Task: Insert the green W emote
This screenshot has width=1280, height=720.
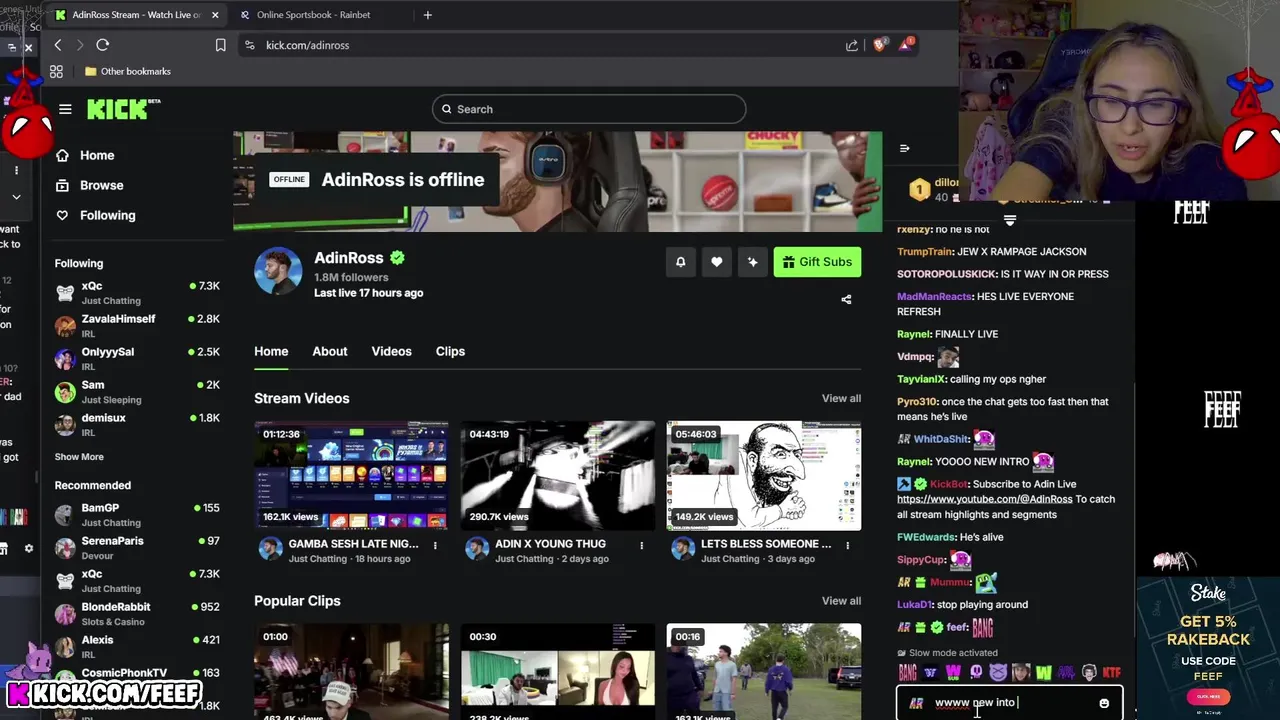Action: click(x=1044, y=672)
